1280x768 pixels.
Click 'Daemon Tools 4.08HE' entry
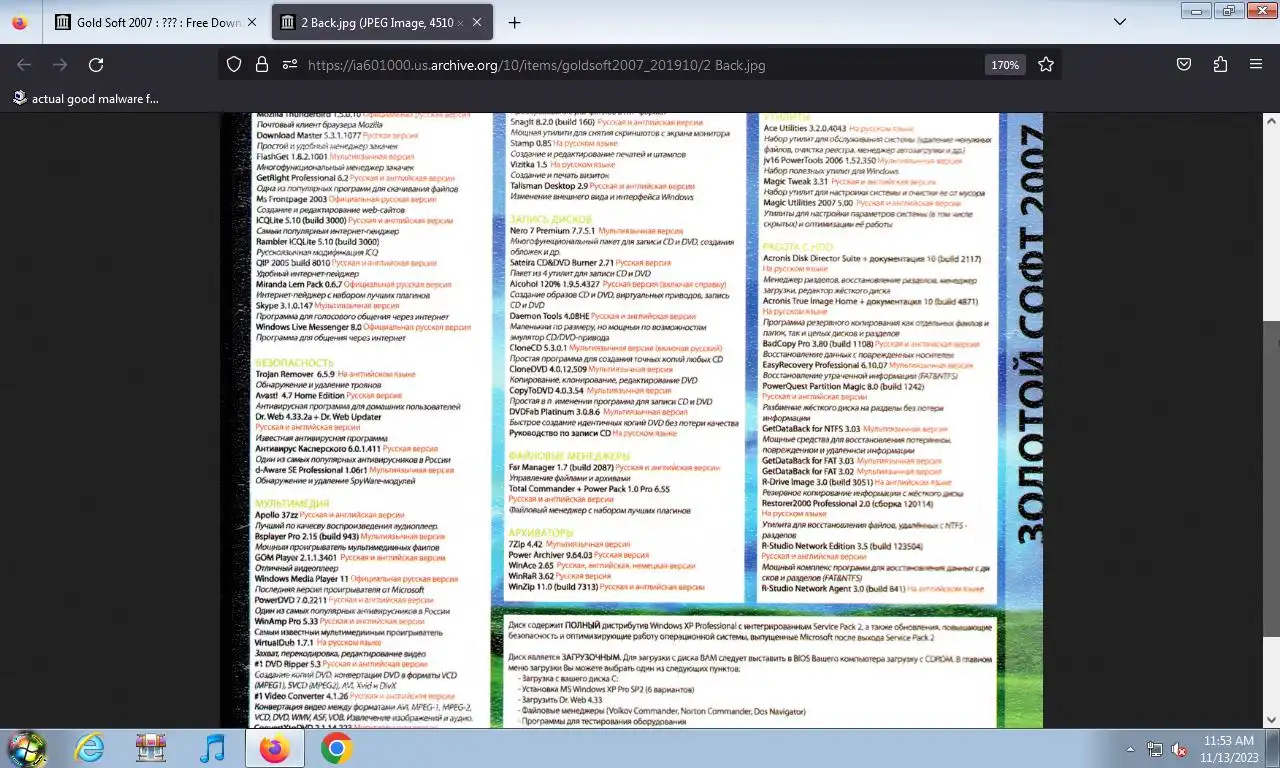(549, 315)
